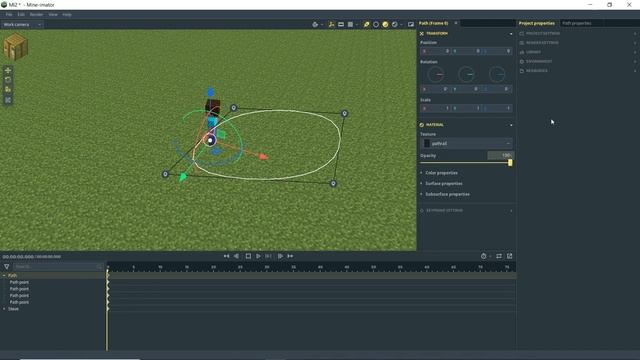Open the File menu
Viewport: 640px width, 360px height.
[9, 14]
